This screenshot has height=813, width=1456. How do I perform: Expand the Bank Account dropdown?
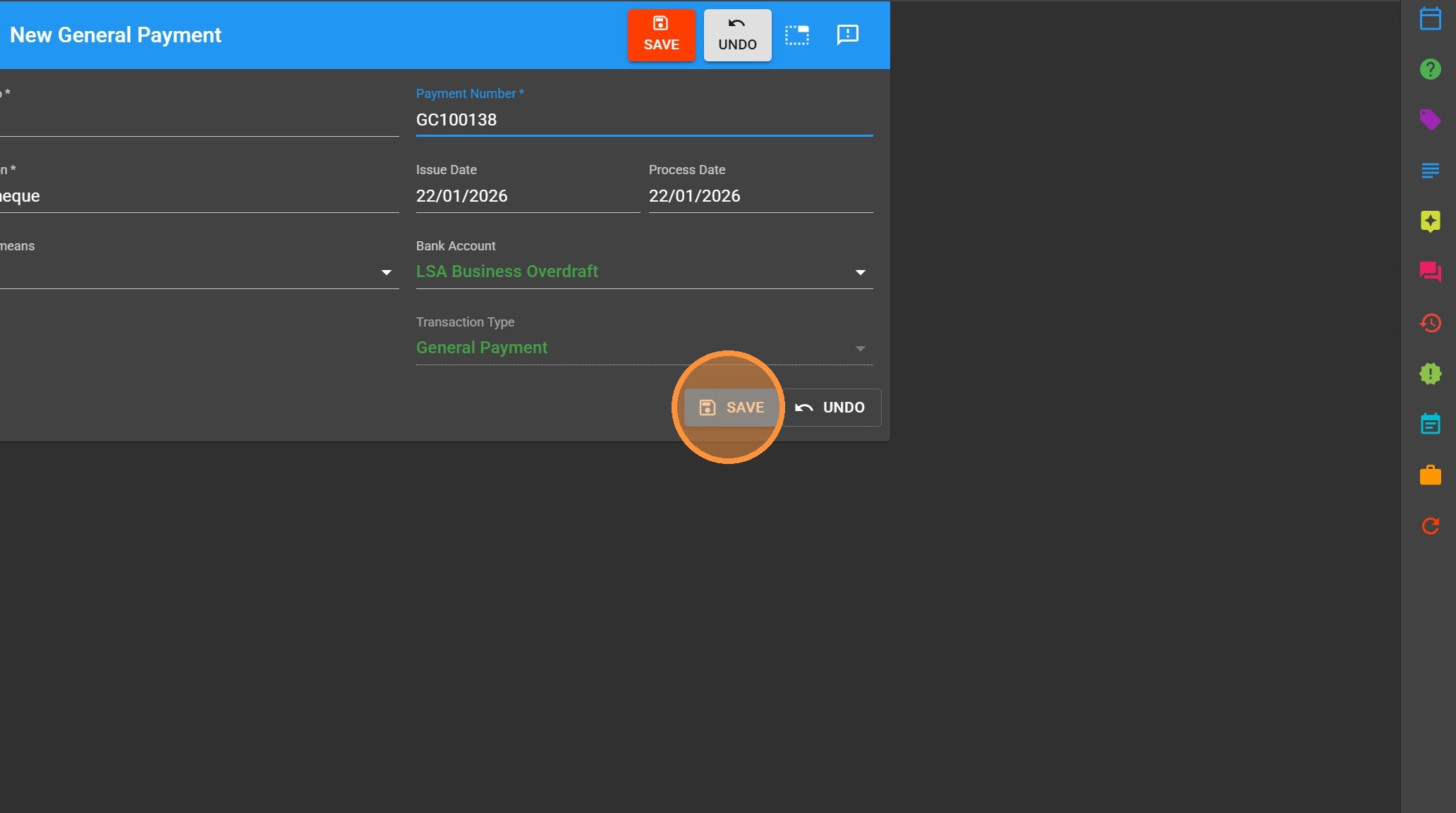point(860,272)
